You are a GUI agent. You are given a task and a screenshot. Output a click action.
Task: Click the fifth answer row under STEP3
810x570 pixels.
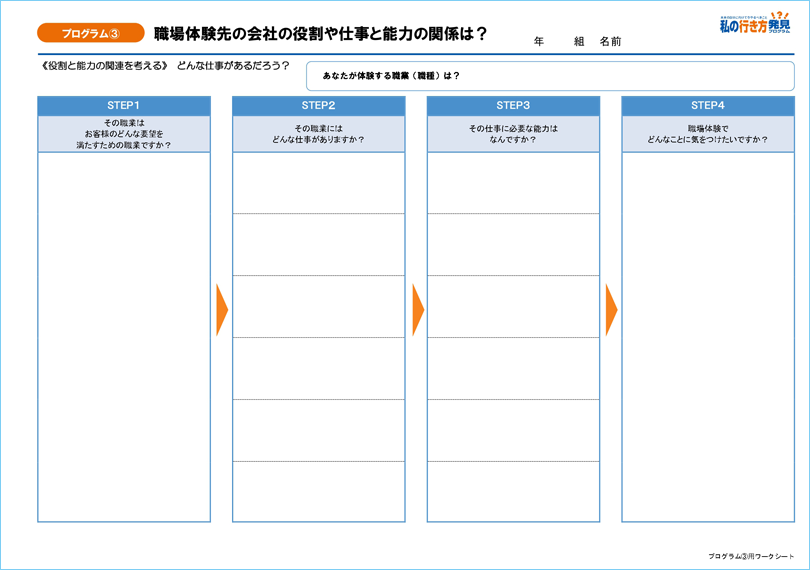coord(513,430)
